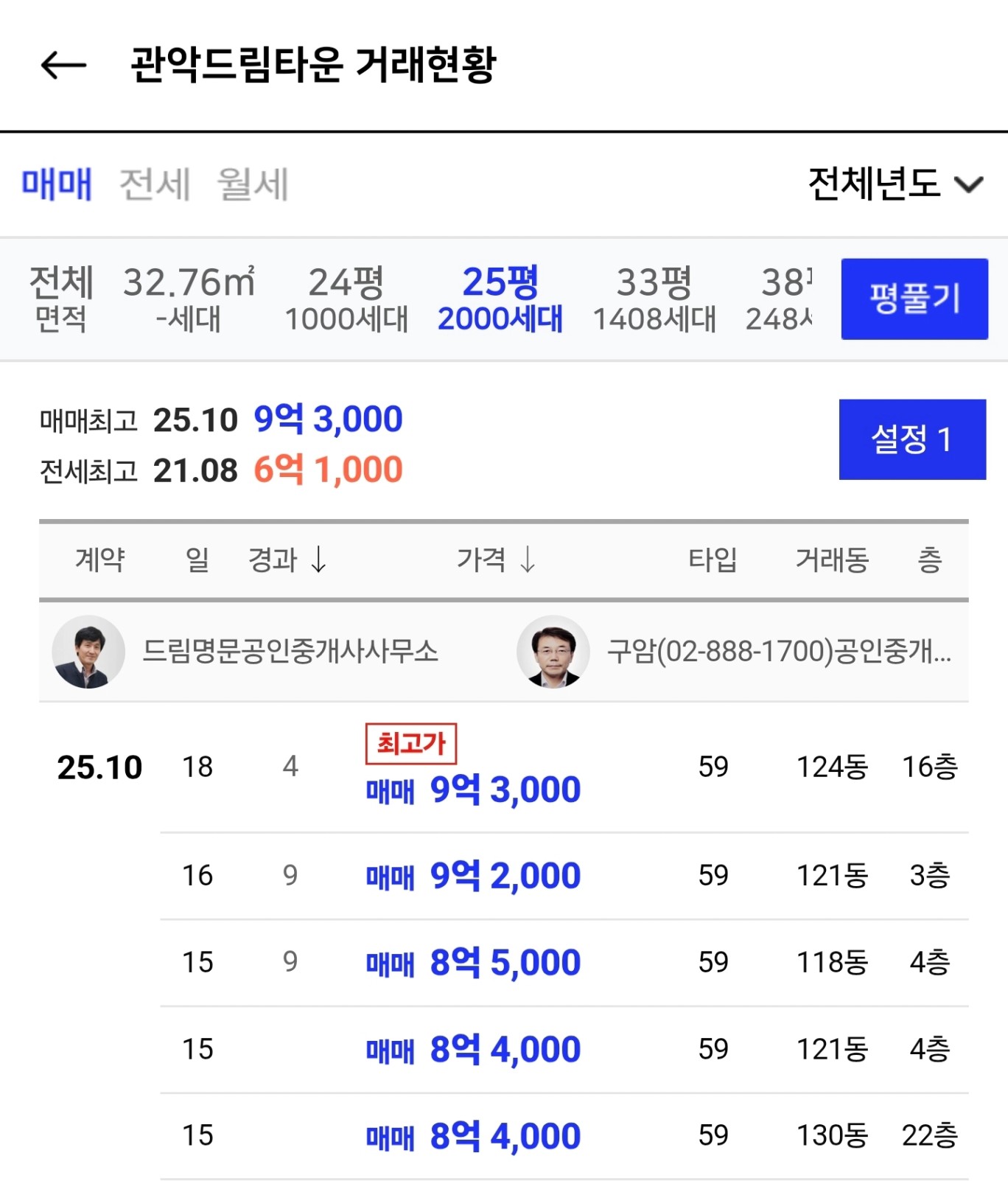Open the 9억 2,000 sale entry
Screen dimensions: 1008x1181
click(473, 876)
